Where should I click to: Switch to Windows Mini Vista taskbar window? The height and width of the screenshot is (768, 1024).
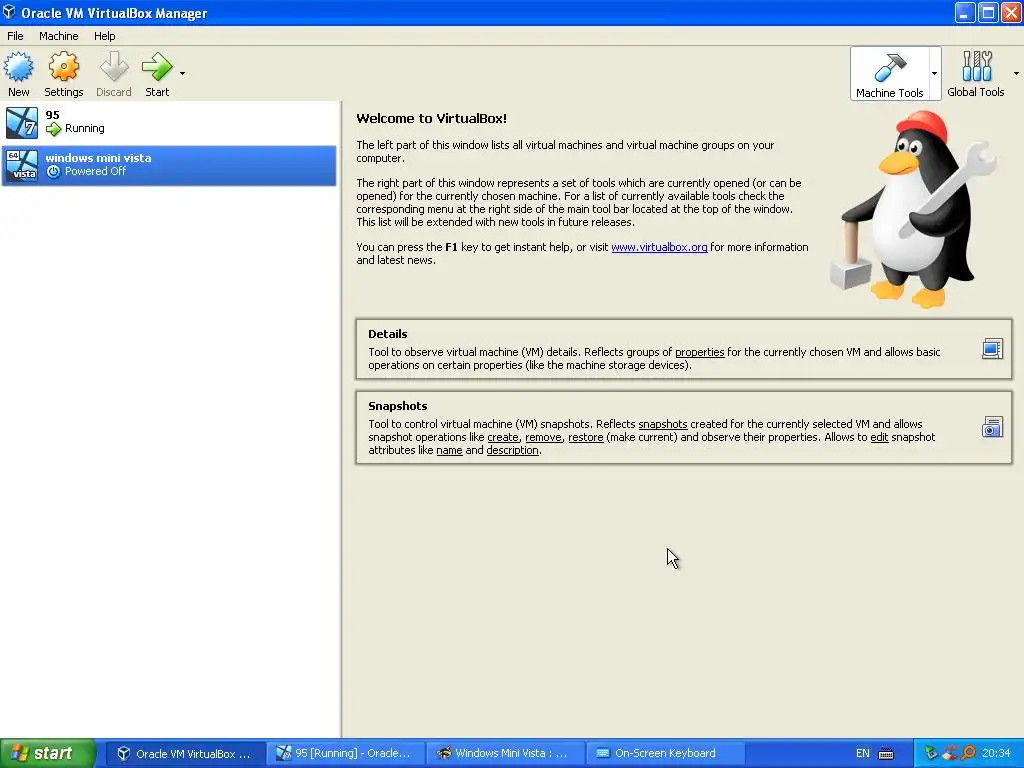[505, 753]
